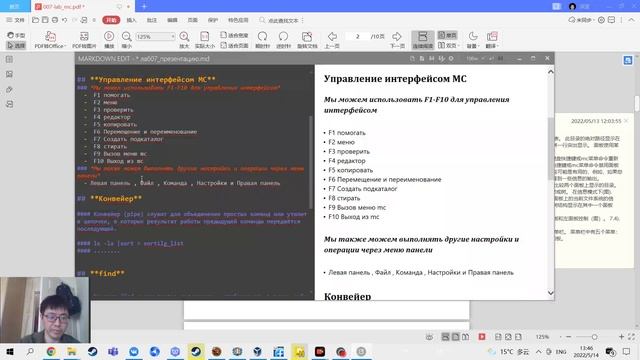
Task: Open File Explorer from the taskbar
Action: point(72,351)
